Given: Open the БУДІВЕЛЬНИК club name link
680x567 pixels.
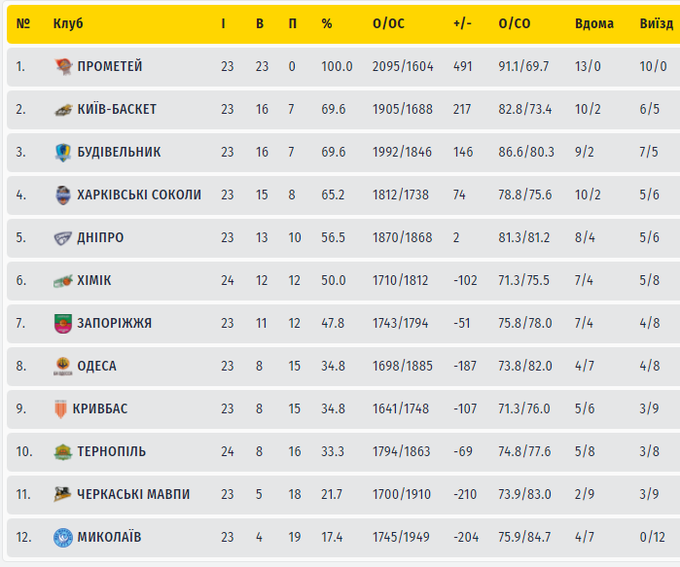Looking at the screenshot, I should (119, 152).
